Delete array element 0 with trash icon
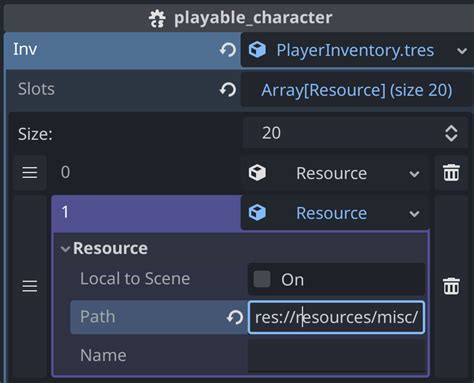Screen dimensions: 474x383 click(x=451, y=173)
